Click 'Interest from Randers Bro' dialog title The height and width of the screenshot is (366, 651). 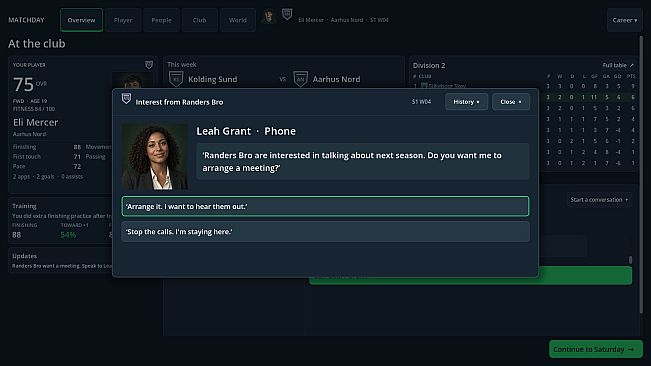pyautogui.click(x=179, y=102)
